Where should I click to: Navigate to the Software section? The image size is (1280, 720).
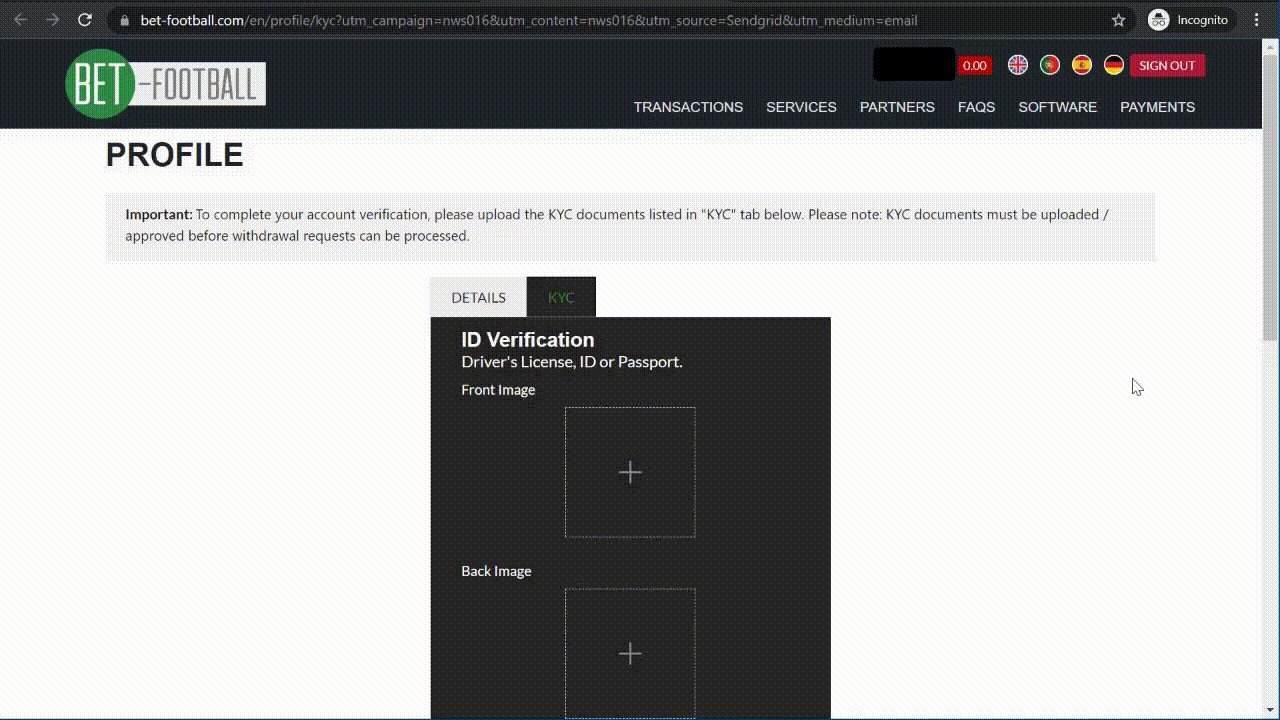(x=1057, y=107)
